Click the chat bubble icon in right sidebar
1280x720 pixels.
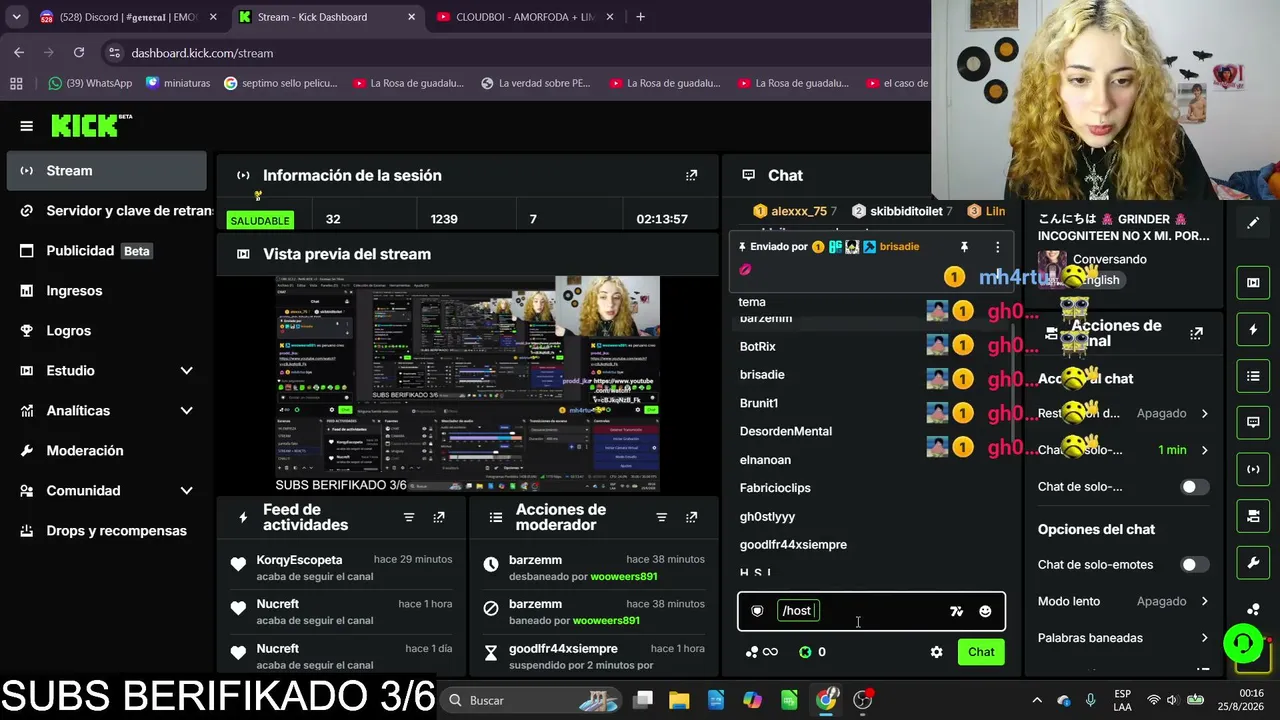pyautogui.click(x=1253, y=422)
